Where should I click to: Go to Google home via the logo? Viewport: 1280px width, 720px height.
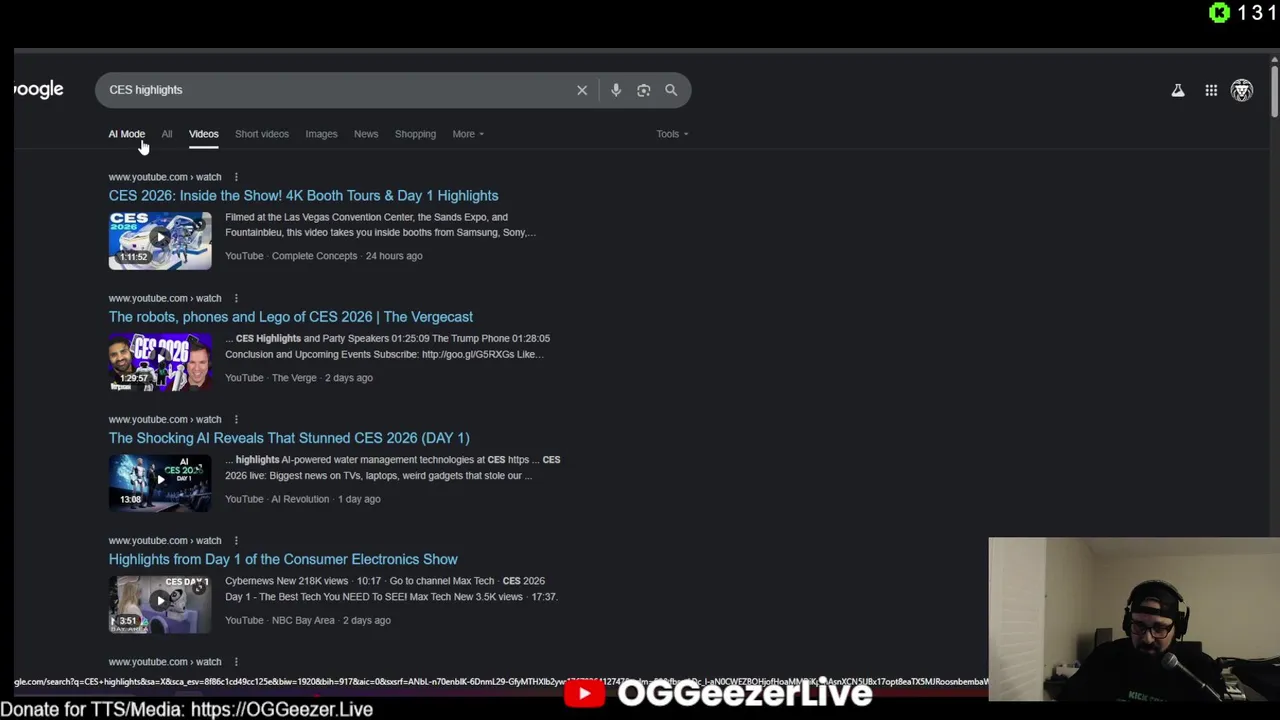coord(39,90)
